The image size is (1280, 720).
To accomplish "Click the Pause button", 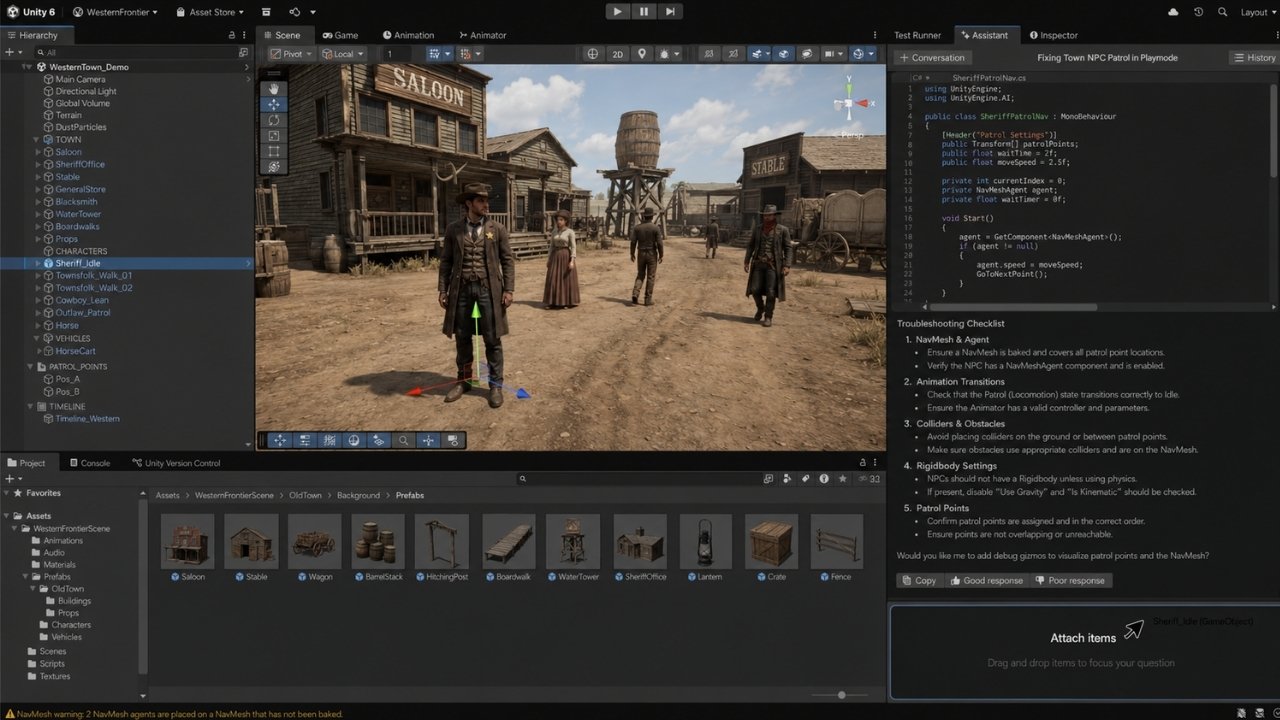I will click(643, 12).
